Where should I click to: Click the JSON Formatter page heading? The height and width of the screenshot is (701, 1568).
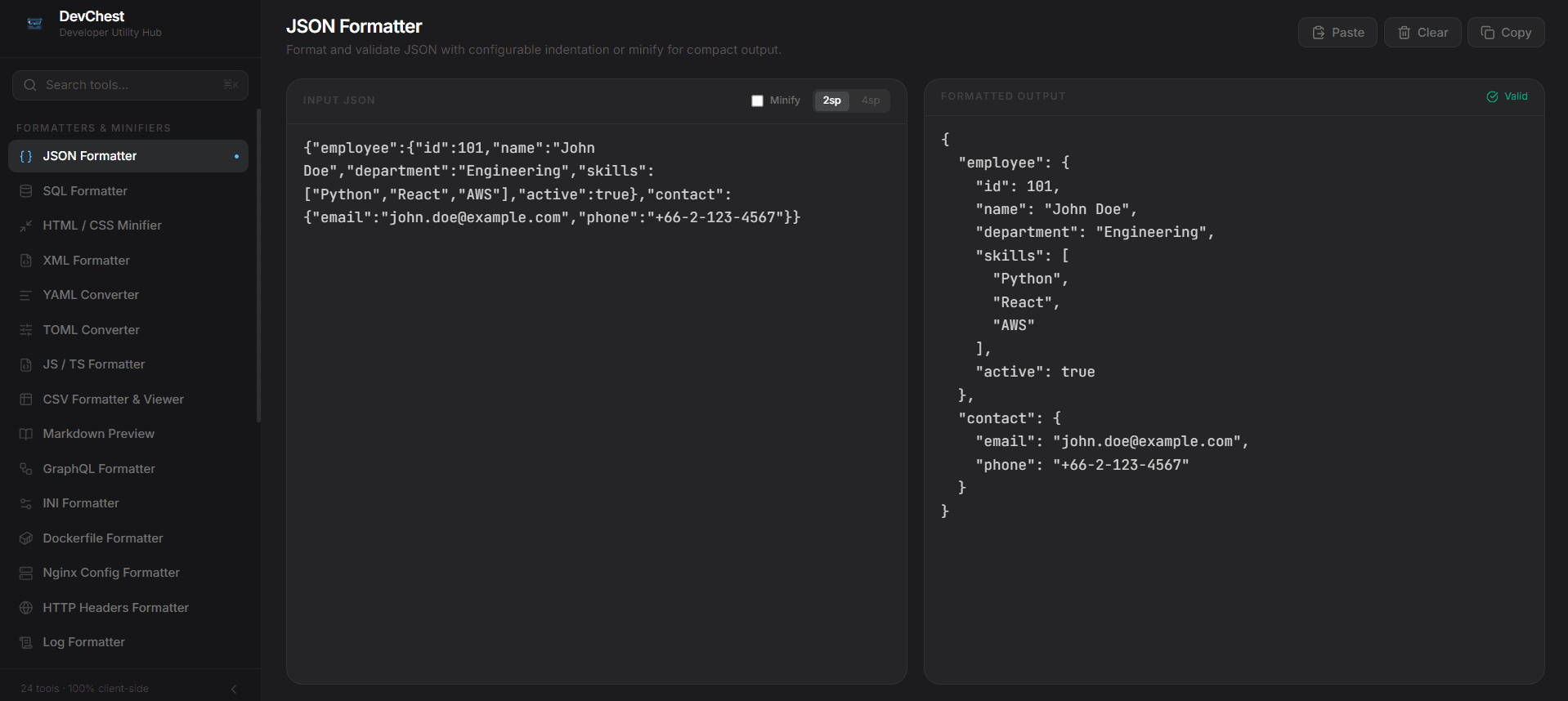point(354,26)
